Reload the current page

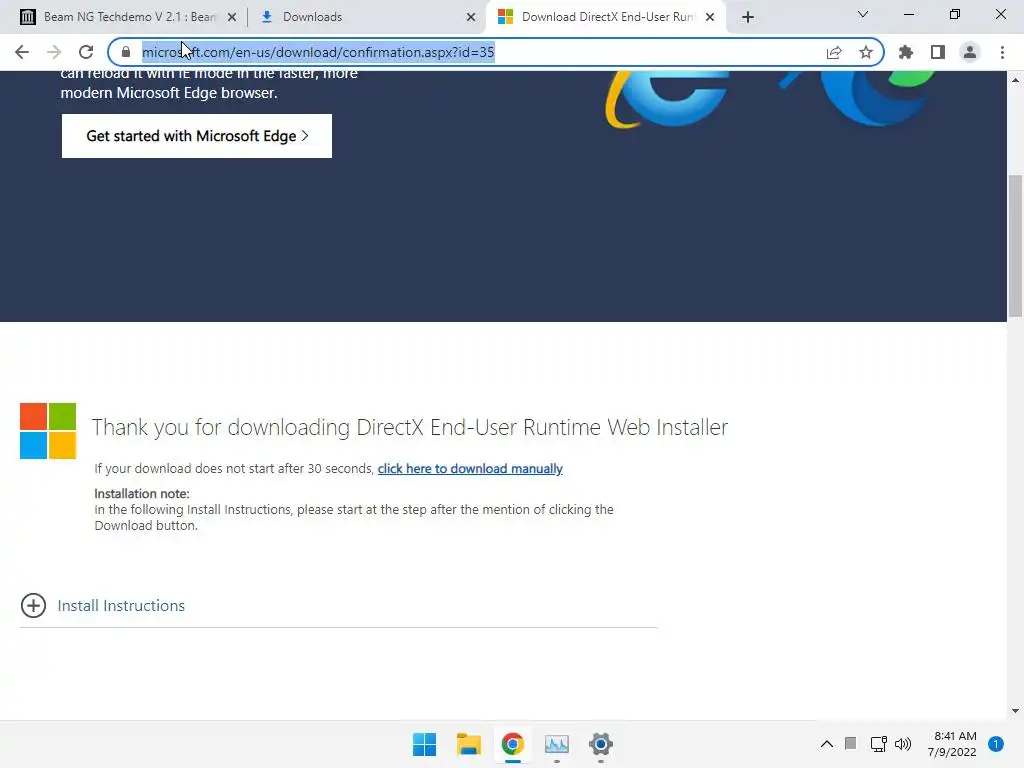[x=86, y=52]
